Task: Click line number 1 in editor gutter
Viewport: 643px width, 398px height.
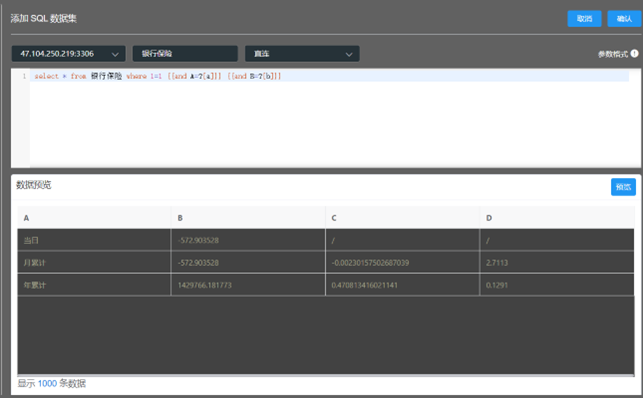Action: (x=24, y=76)
